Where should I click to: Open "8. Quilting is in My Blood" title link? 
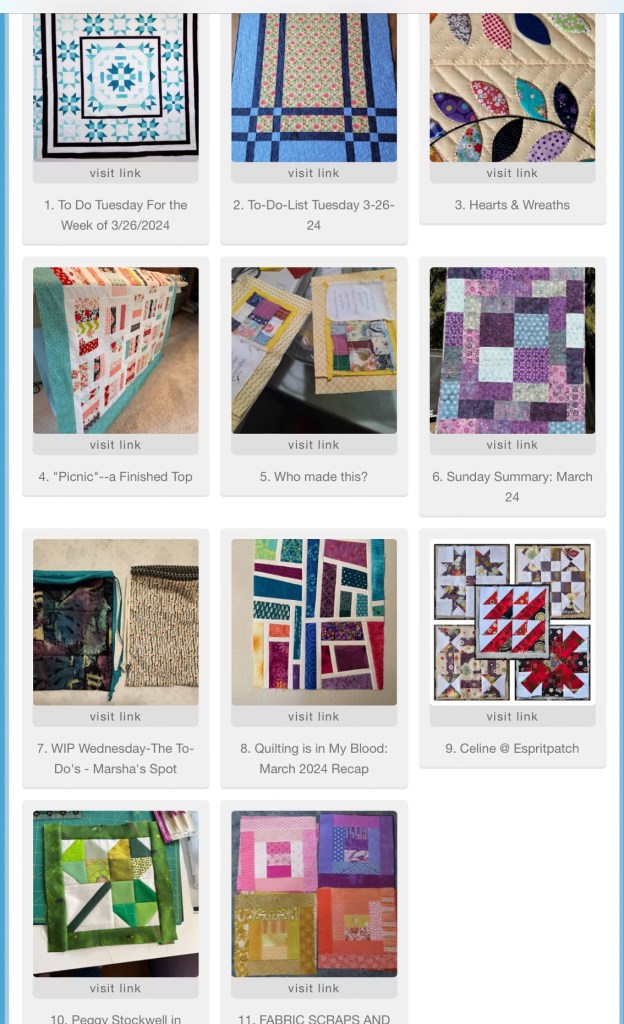coord(314,758)
